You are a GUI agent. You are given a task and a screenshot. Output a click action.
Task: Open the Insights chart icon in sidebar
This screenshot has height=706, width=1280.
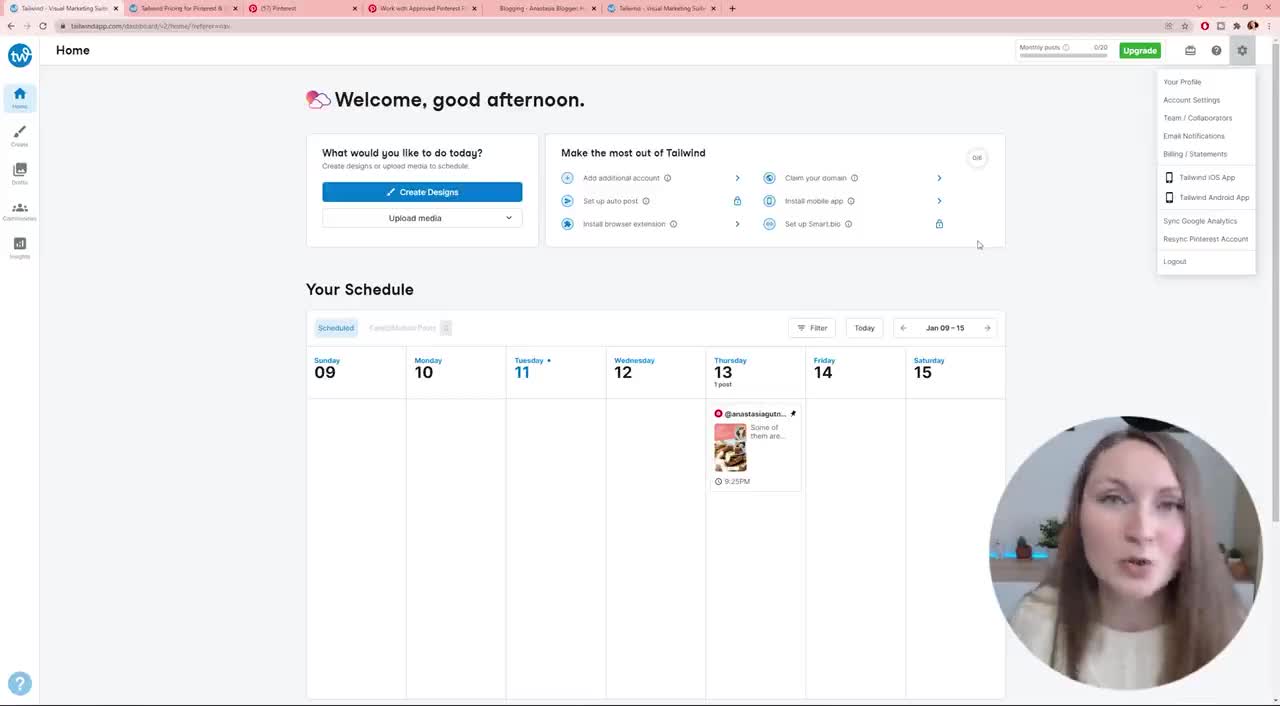(x=19, y=248)
